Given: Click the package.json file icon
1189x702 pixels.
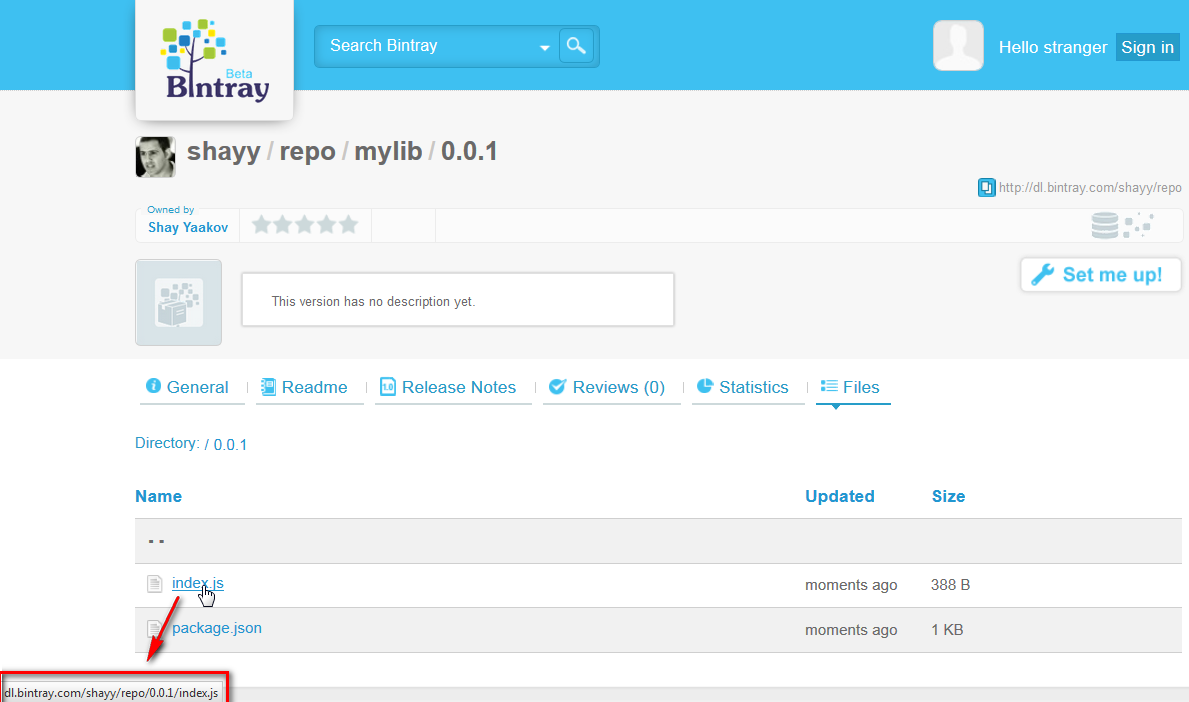Looking at the screenshot, I should click(x=154, y=629).
